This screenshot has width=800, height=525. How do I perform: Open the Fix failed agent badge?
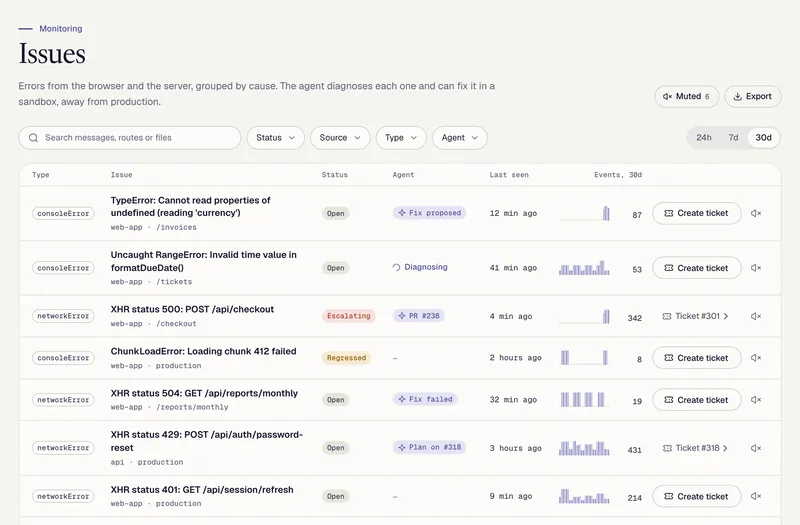coord(425,399)
